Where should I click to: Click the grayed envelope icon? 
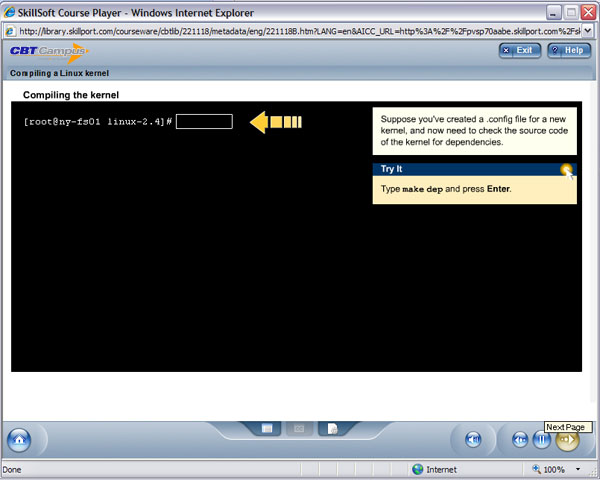299,428
